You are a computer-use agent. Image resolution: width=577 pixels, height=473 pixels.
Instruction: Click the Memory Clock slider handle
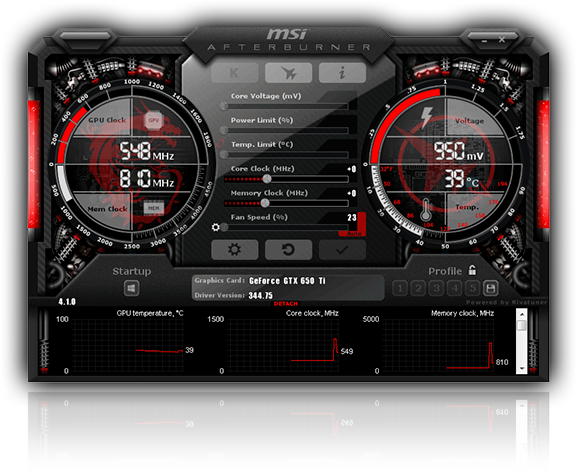pos(265,203)
